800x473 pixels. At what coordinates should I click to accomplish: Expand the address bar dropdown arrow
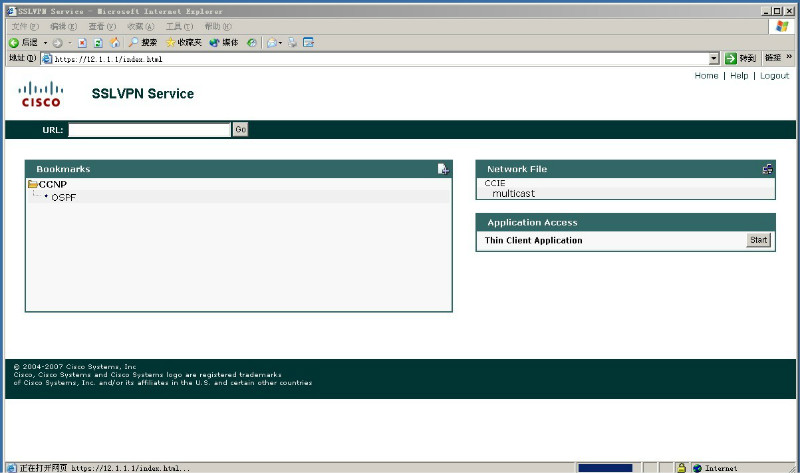coord(714,59)
